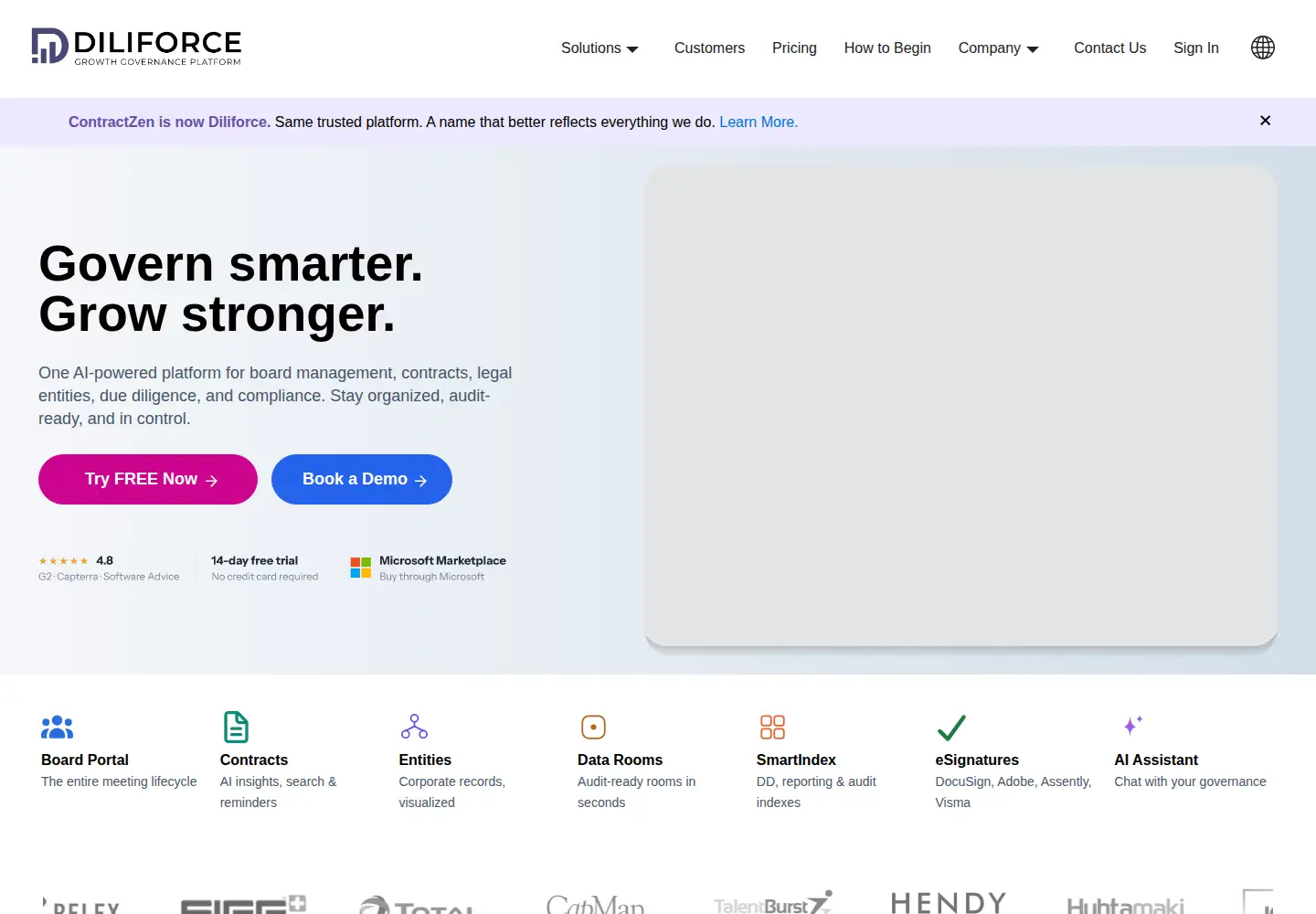Image resolution: width=1316 pixels, height=914 pixels.
Task: Open the Board Portal title link
Action: pyautogui.click(x=85, y=760)
